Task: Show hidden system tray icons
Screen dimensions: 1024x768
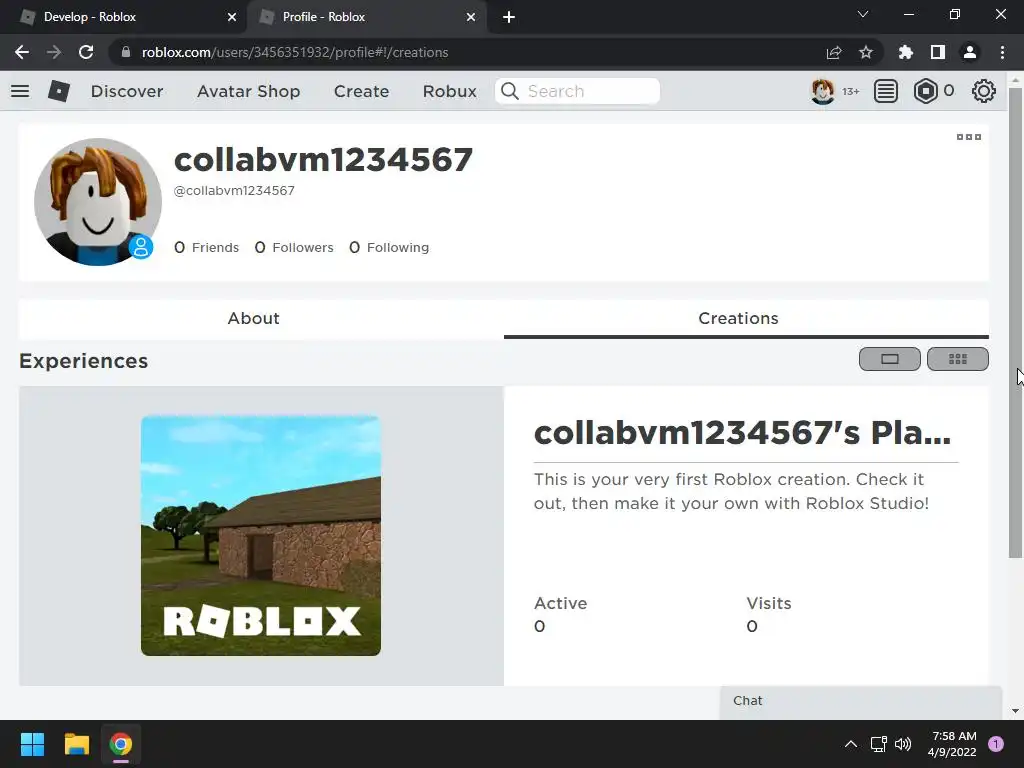Action: pos(850,744)
